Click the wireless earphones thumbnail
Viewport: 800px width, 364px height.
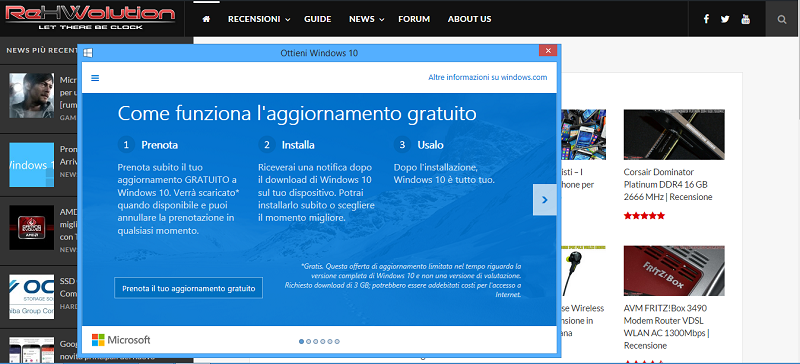click(x=584, y=271)
